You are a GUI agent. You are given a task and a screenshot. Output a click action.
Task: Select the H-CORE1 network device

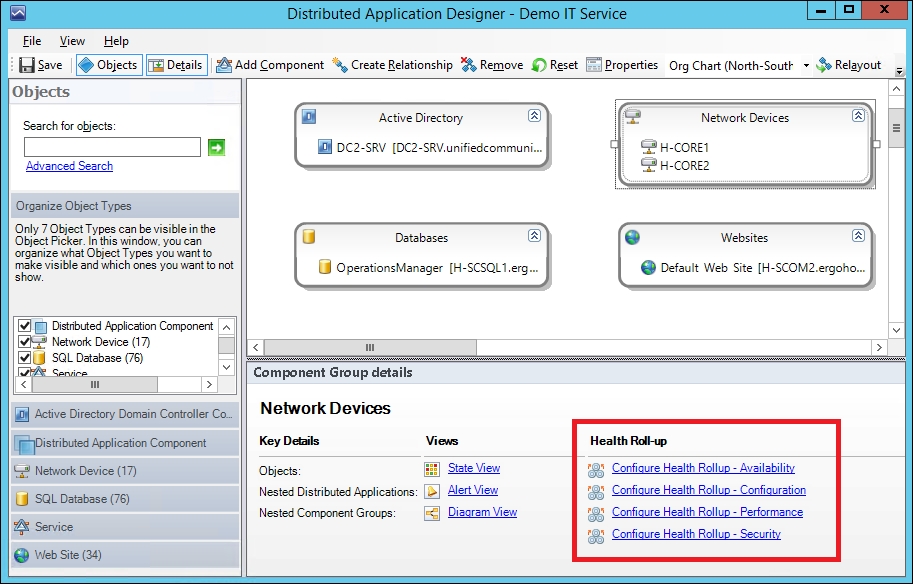(675, 147)
